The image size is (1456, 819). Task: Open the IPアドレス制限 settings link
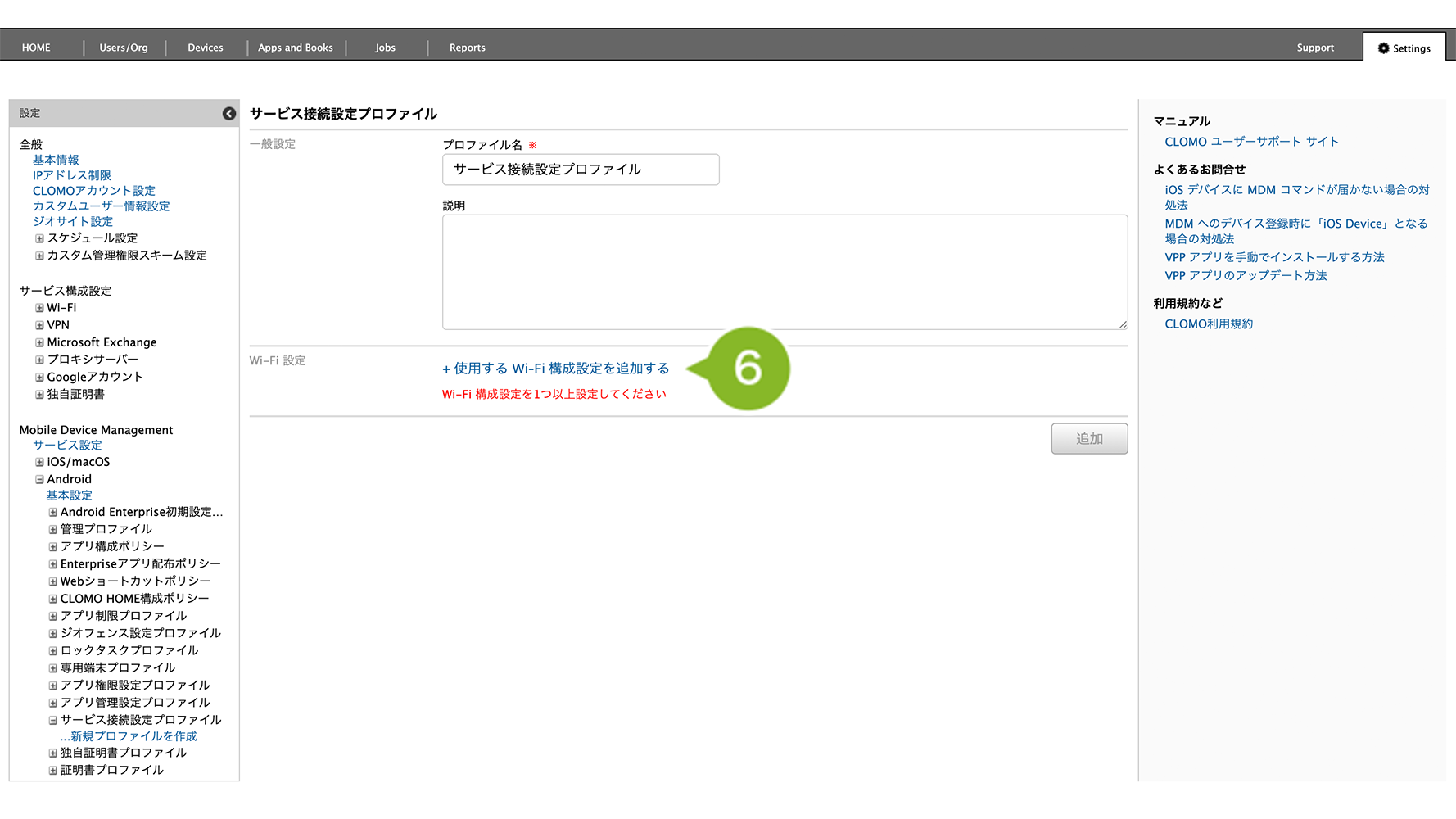[71, 175]
